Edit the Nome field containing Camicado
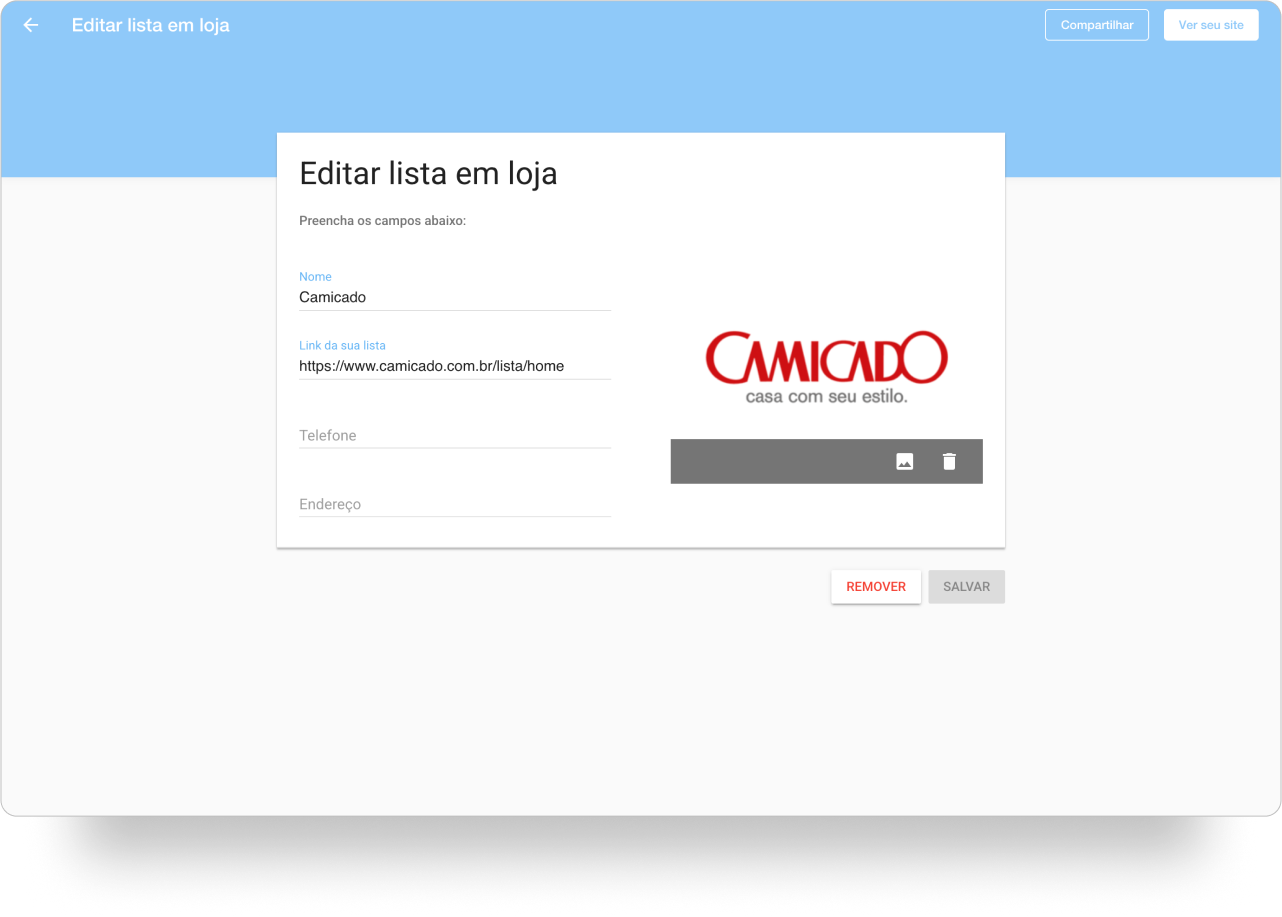 (x=455, y=297)
